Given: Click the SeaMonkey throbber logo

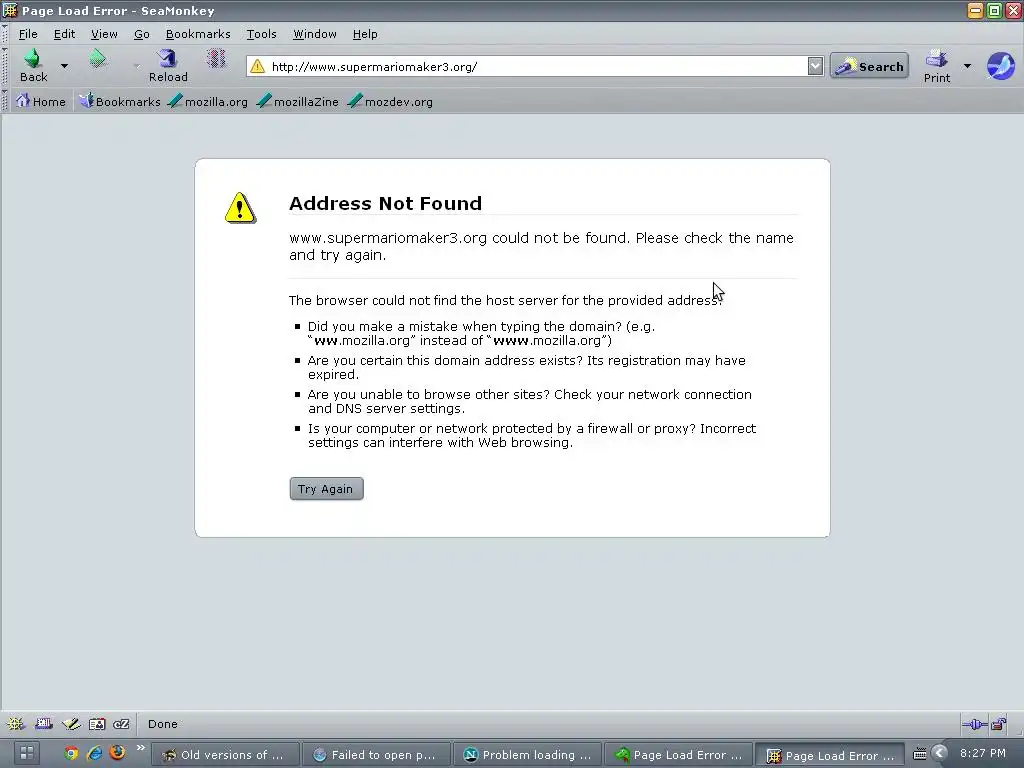Looking at the screenshot, I should tap(1000, 66).
